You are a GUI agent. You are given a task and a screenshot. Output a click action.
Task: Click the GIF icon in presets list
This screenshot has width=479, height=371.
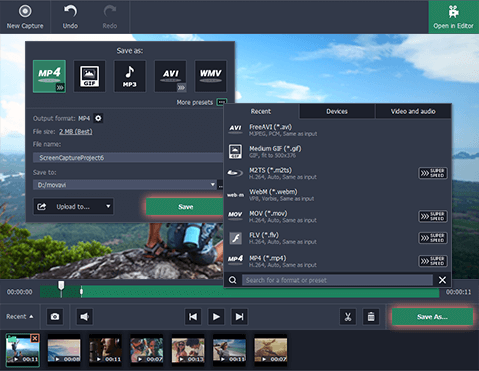click(x=235, y=151)
